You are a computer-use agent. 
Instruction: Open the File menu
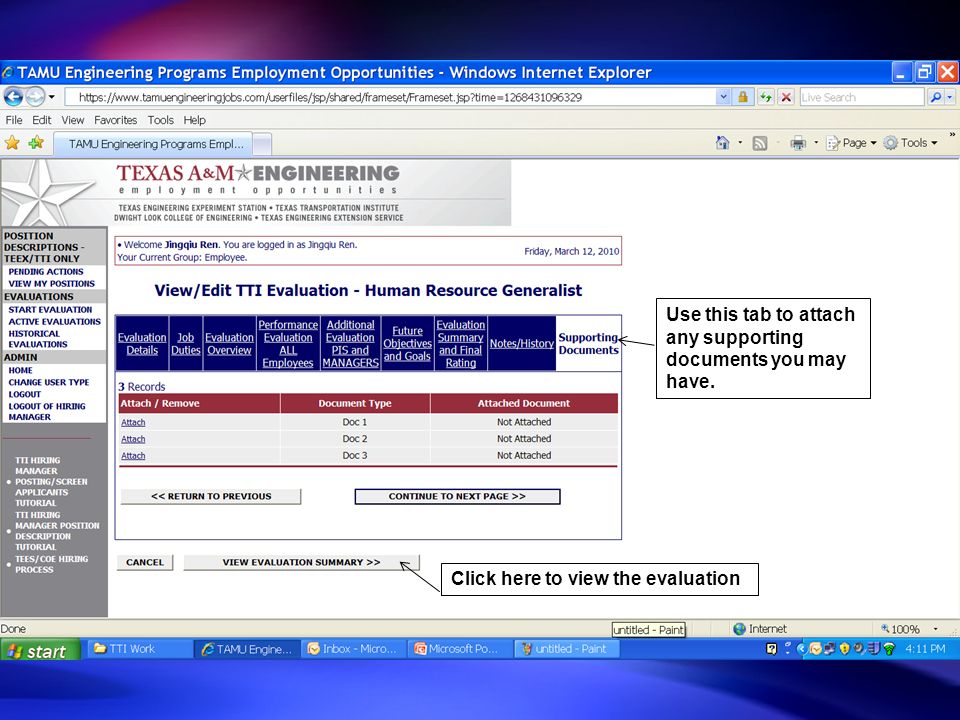pyautogui.click(x=13, y=120)
